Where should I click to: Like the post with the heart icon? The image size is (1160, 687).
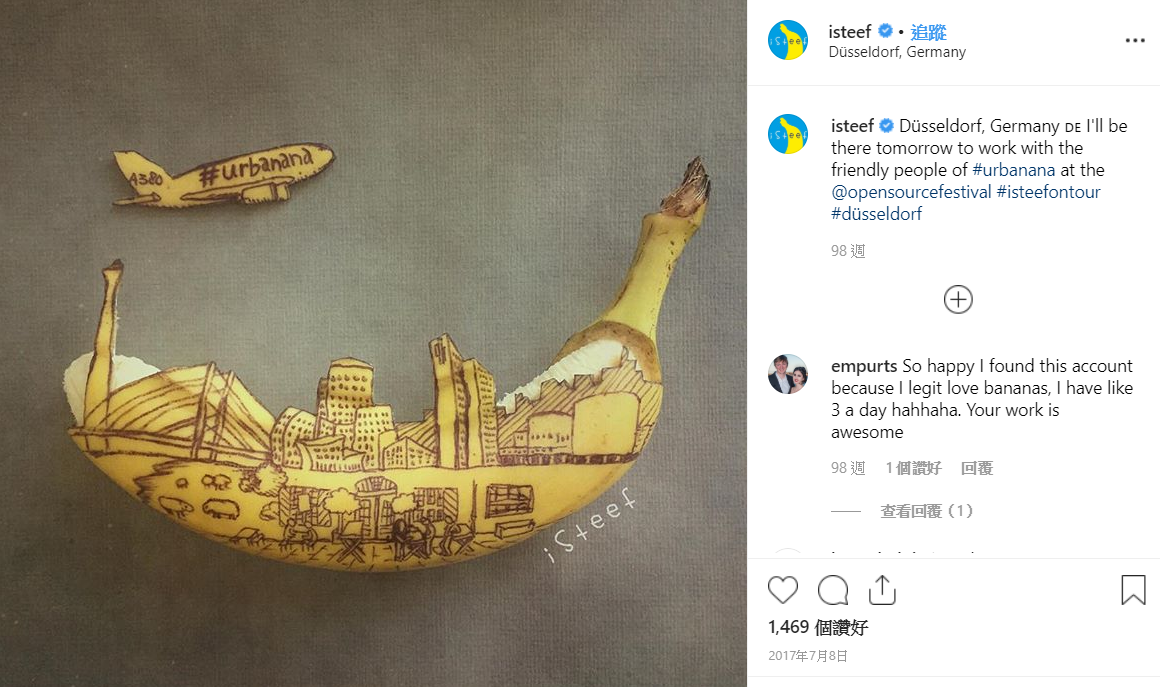click(783, 590)
